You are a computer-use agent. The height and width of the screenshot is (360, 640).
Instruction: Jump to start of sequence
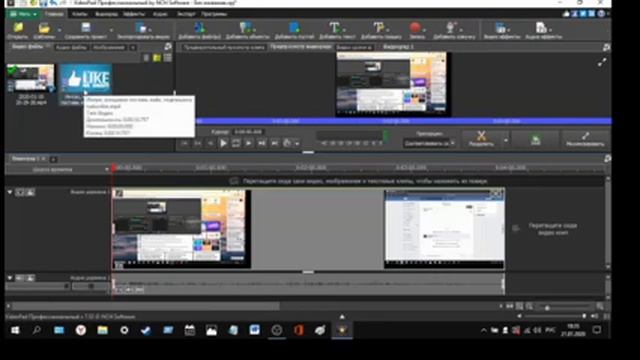(x=184, y=143)
